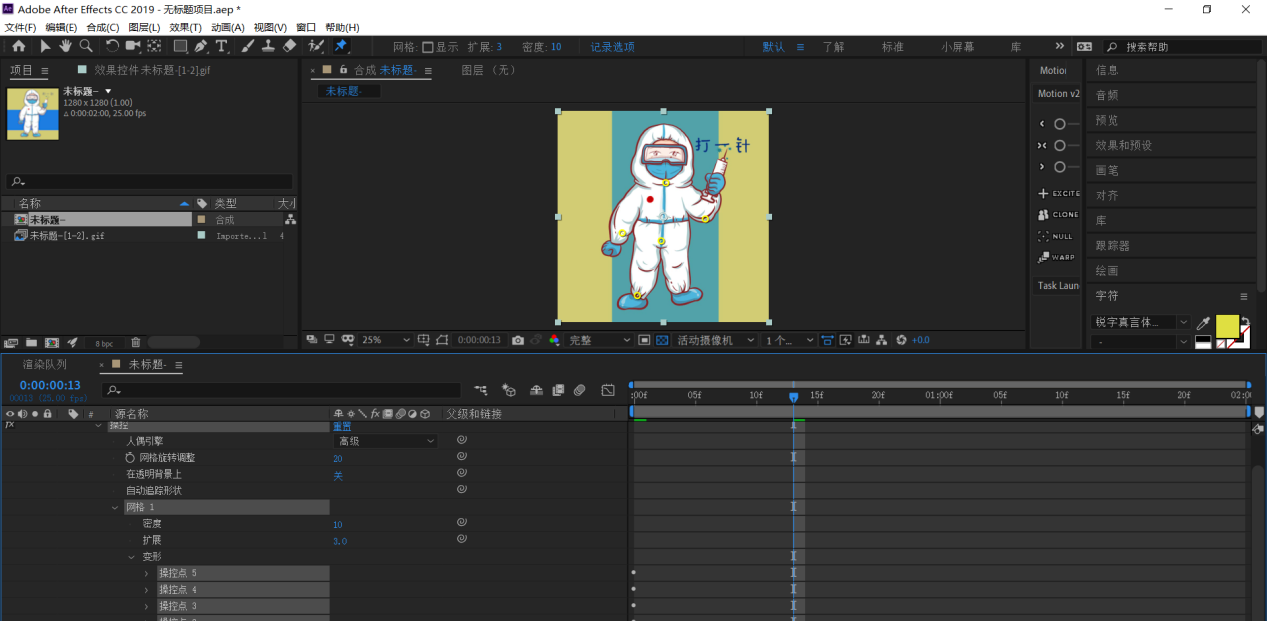Expand 操控点 4

(x=147, y=590)
